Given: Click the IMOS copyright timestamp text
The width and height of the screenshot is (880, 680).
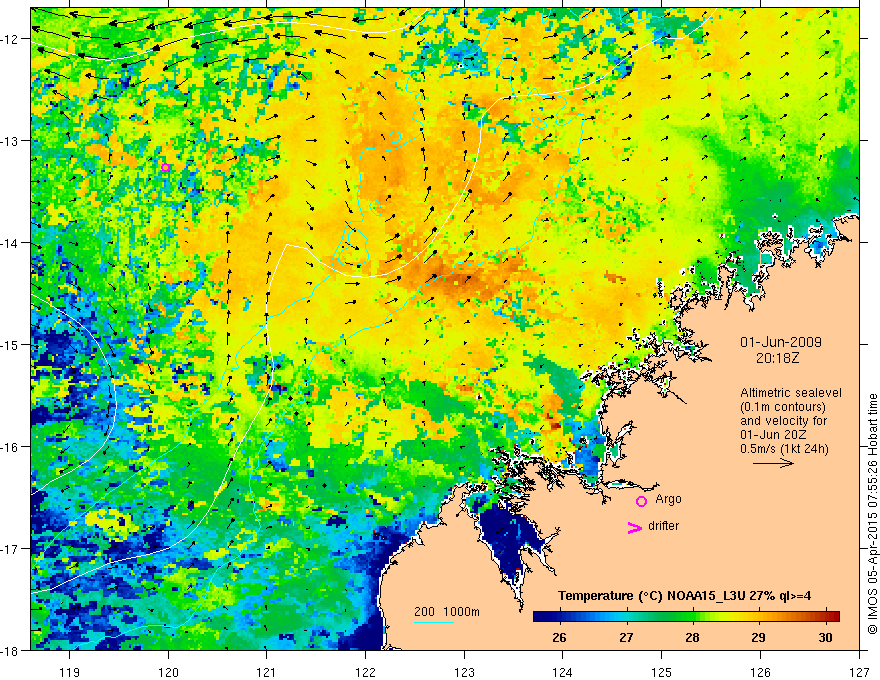Looking at the screenshot, I should pyautogui.click(x=872, y=514).
